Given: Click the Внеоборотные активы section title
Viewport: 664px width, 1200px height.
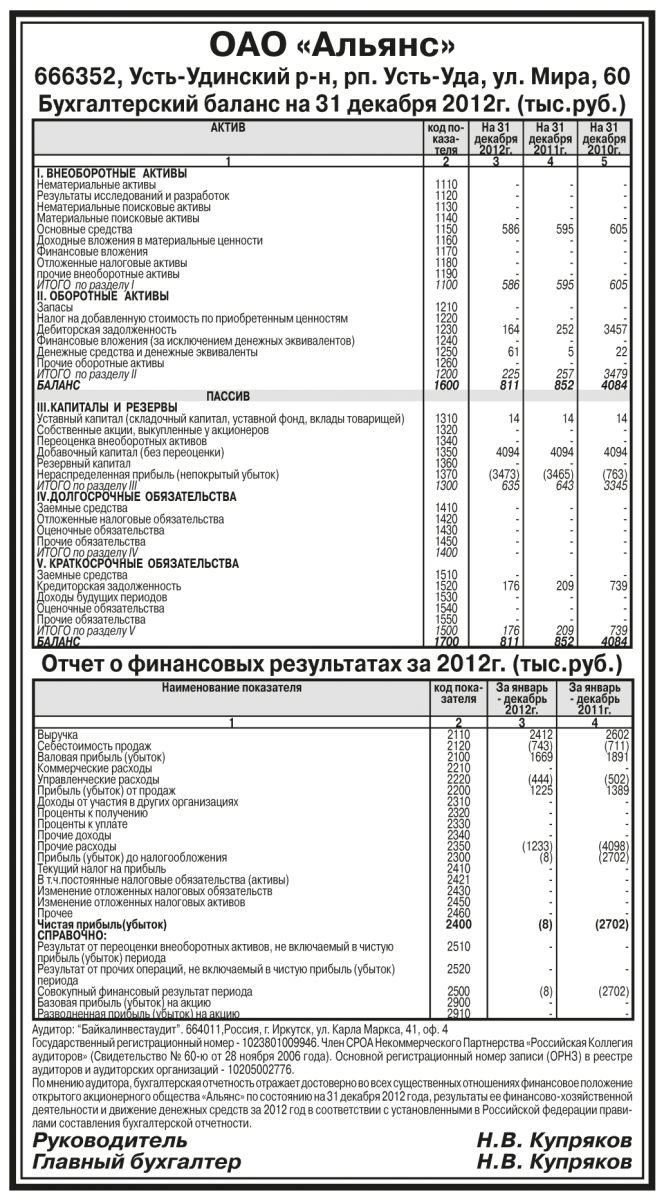Looking at the screenshot, I should pos(98,173).
